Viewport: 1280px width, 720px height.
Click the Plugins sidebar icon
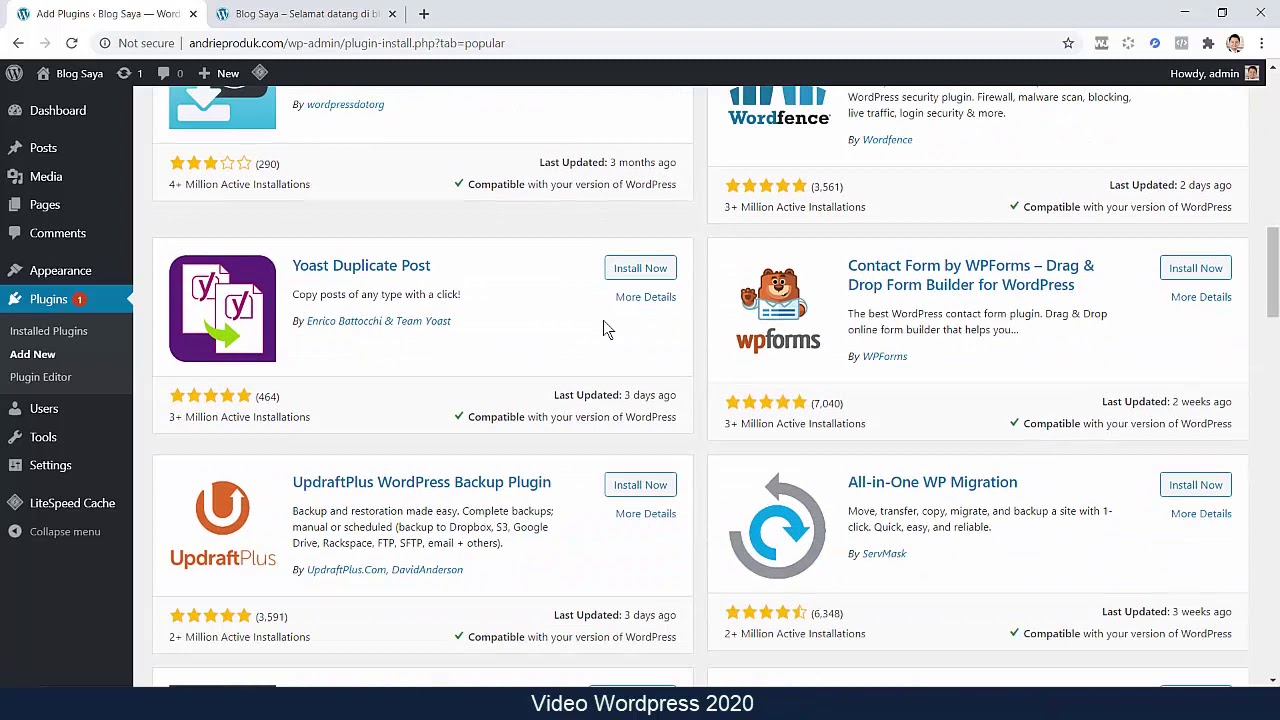pyautogui.click(x=15, y=299)
